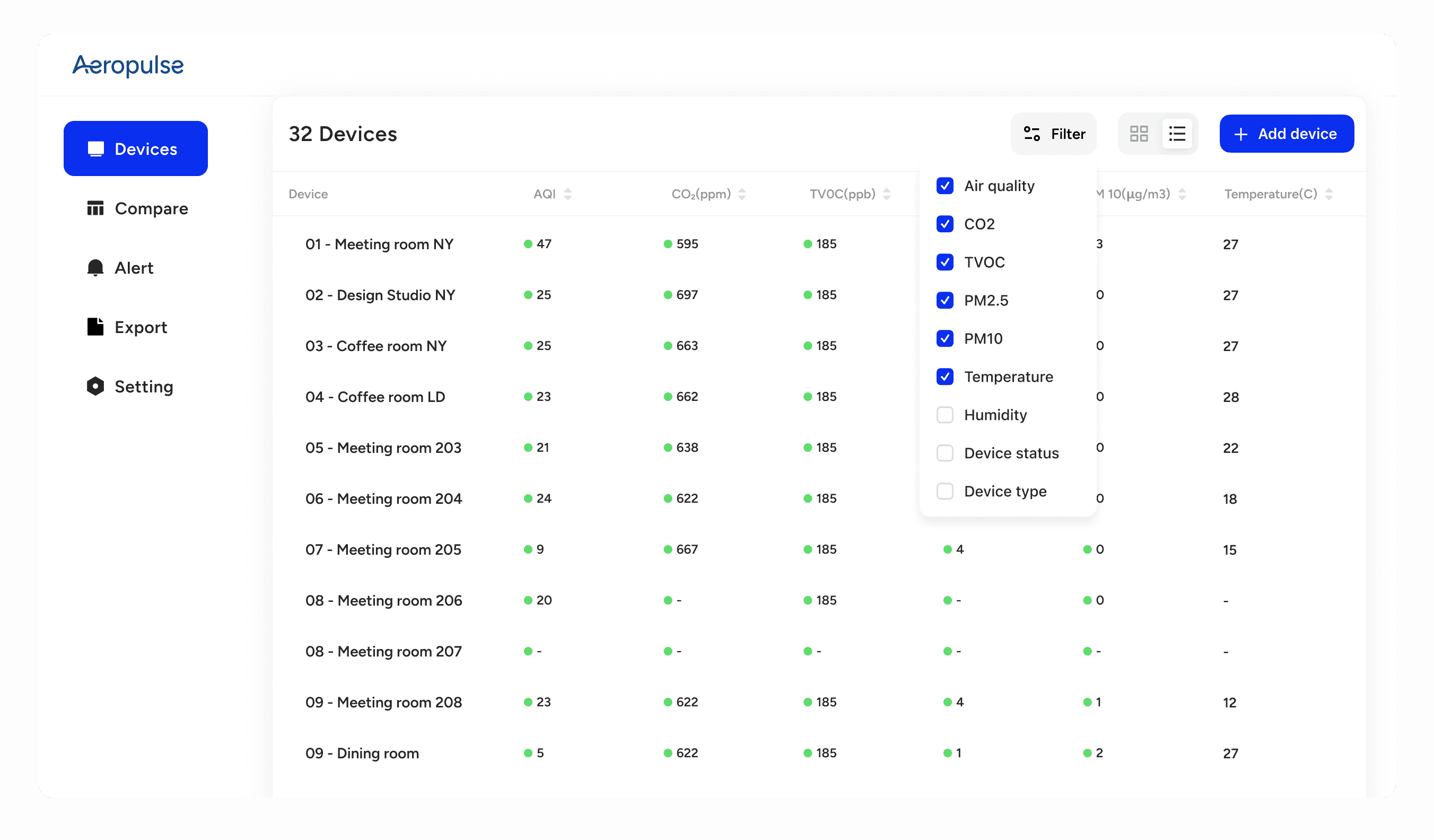Uncheck the PM2.5 checkbox
Viewport: 1434px width, 840px height.
pos(945,301)
